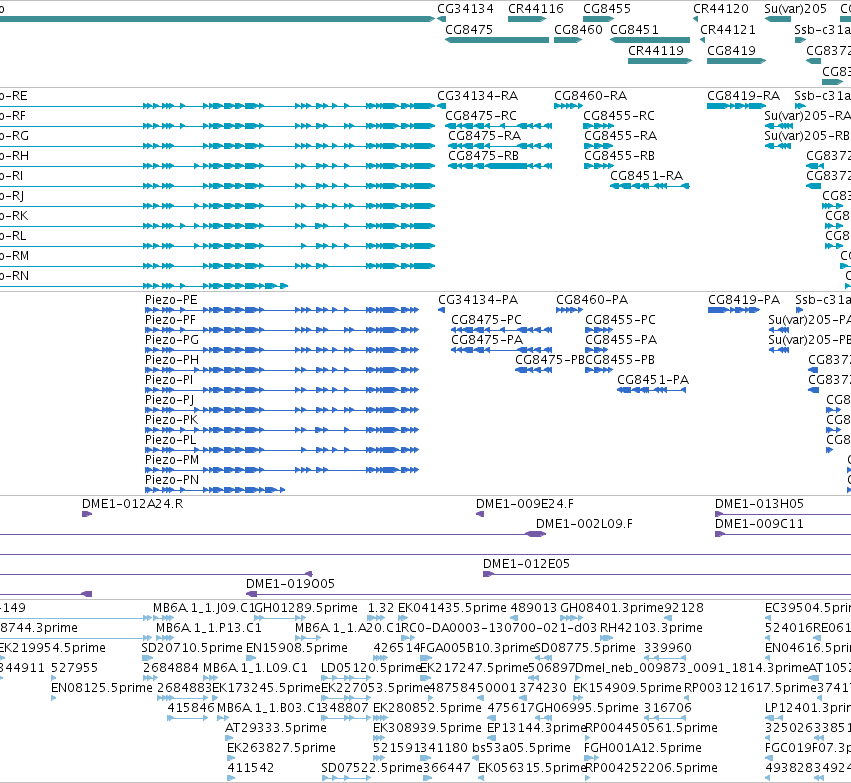The height and width of the screenshot is (783, 851).
Task: Select EST label FGH001A12.5prime
Action: pyautogui.click(x=643, y=748)
